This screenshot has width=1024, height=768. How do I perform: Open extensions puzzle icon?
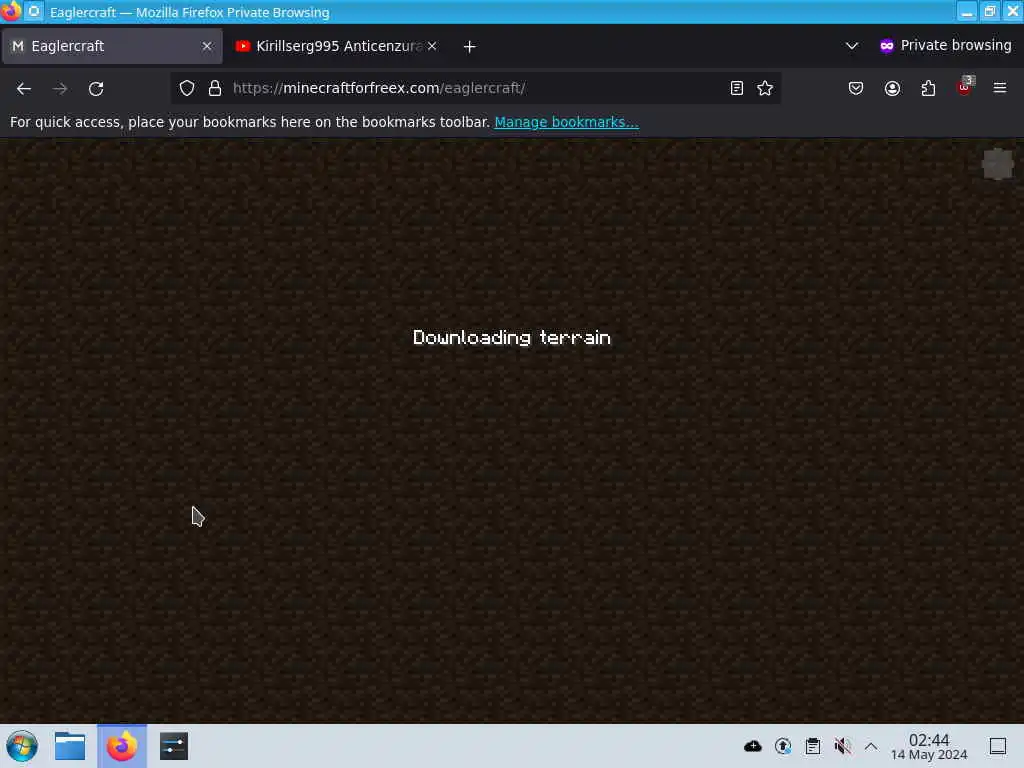coord(928,88)
